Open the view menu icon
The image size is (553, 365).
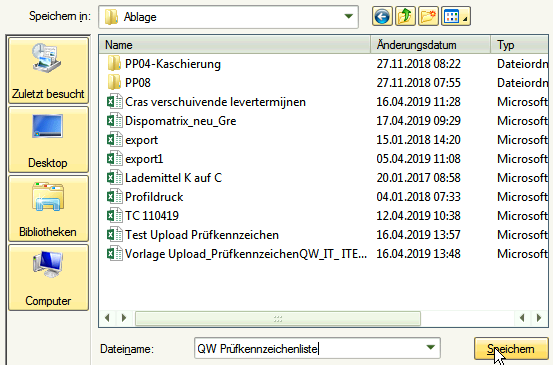click(x=455, y=16)
